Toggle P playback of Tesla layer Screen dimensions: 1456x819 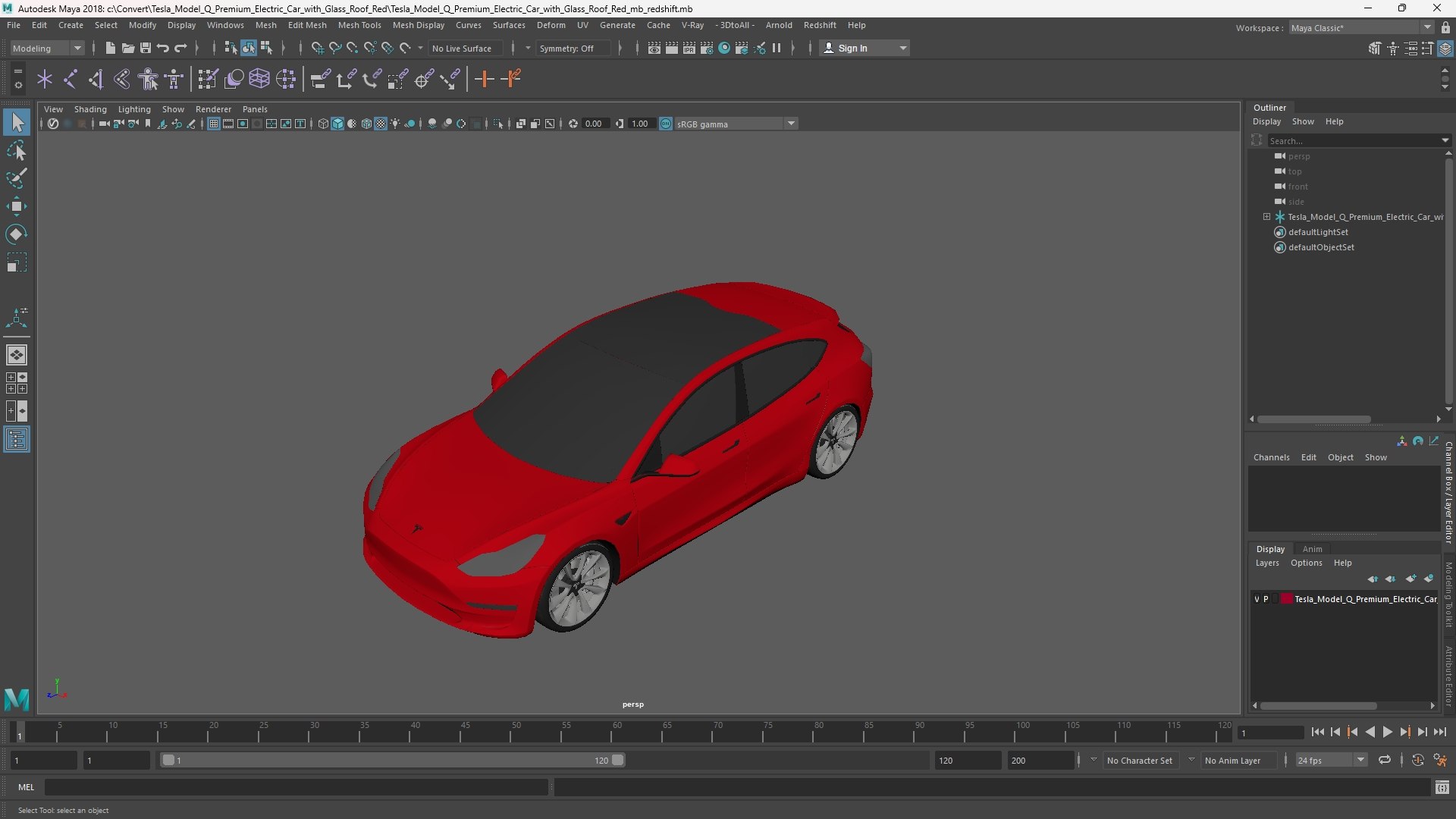[1266, 599]
